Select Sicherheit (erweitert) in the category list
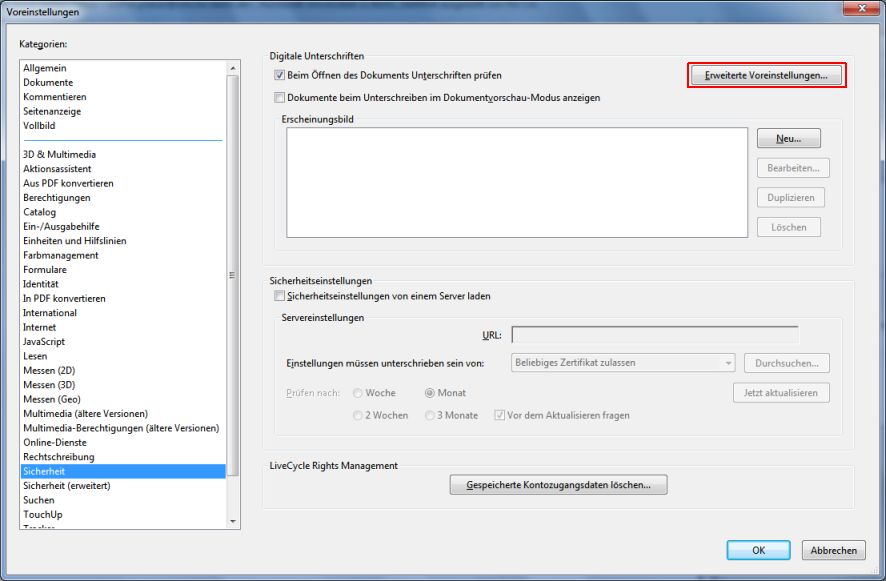The height and width of the screenshot is (581, 886). point(66,485)
